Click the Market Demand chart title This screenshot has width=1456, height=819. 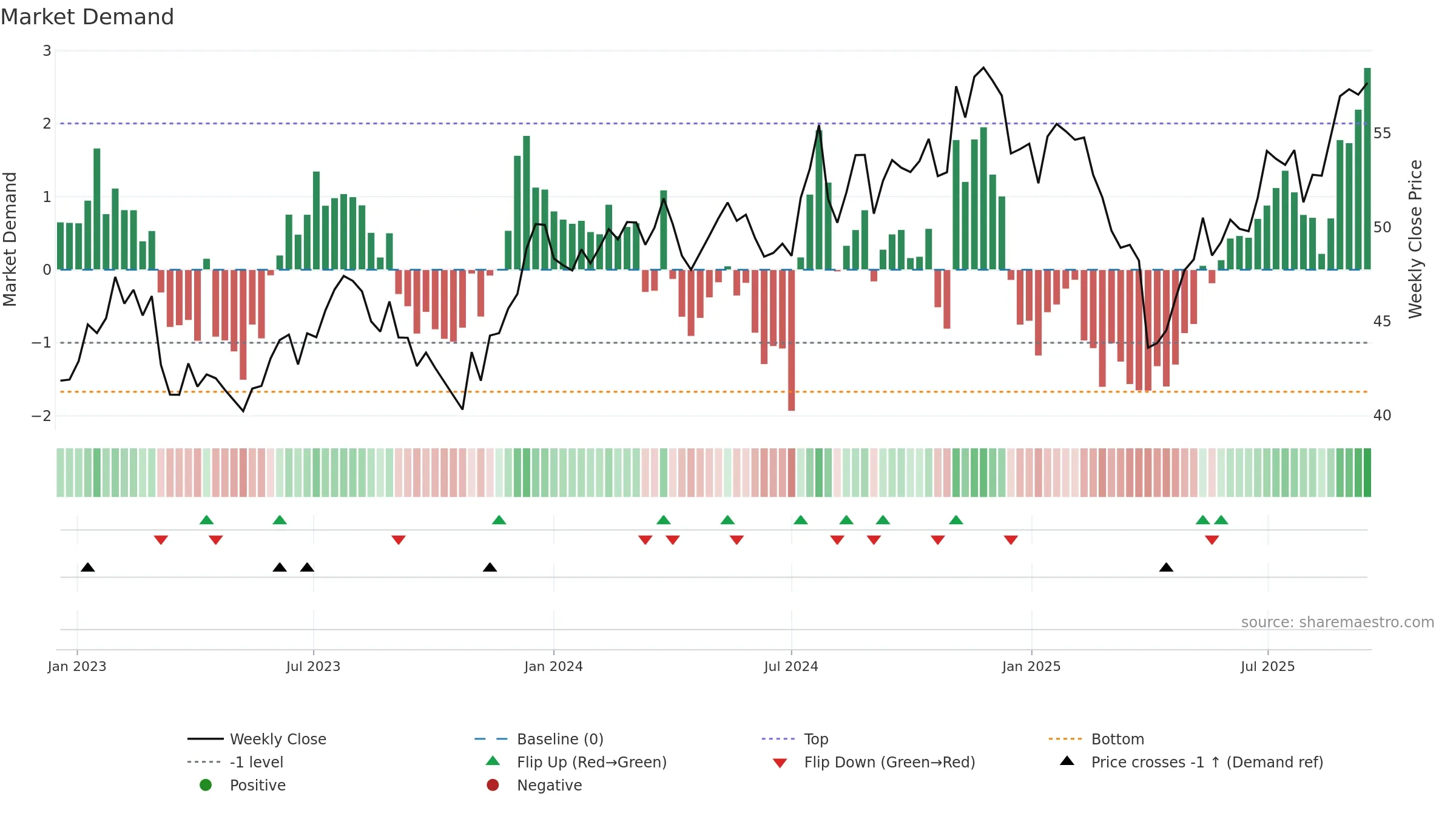coord(87,17)
